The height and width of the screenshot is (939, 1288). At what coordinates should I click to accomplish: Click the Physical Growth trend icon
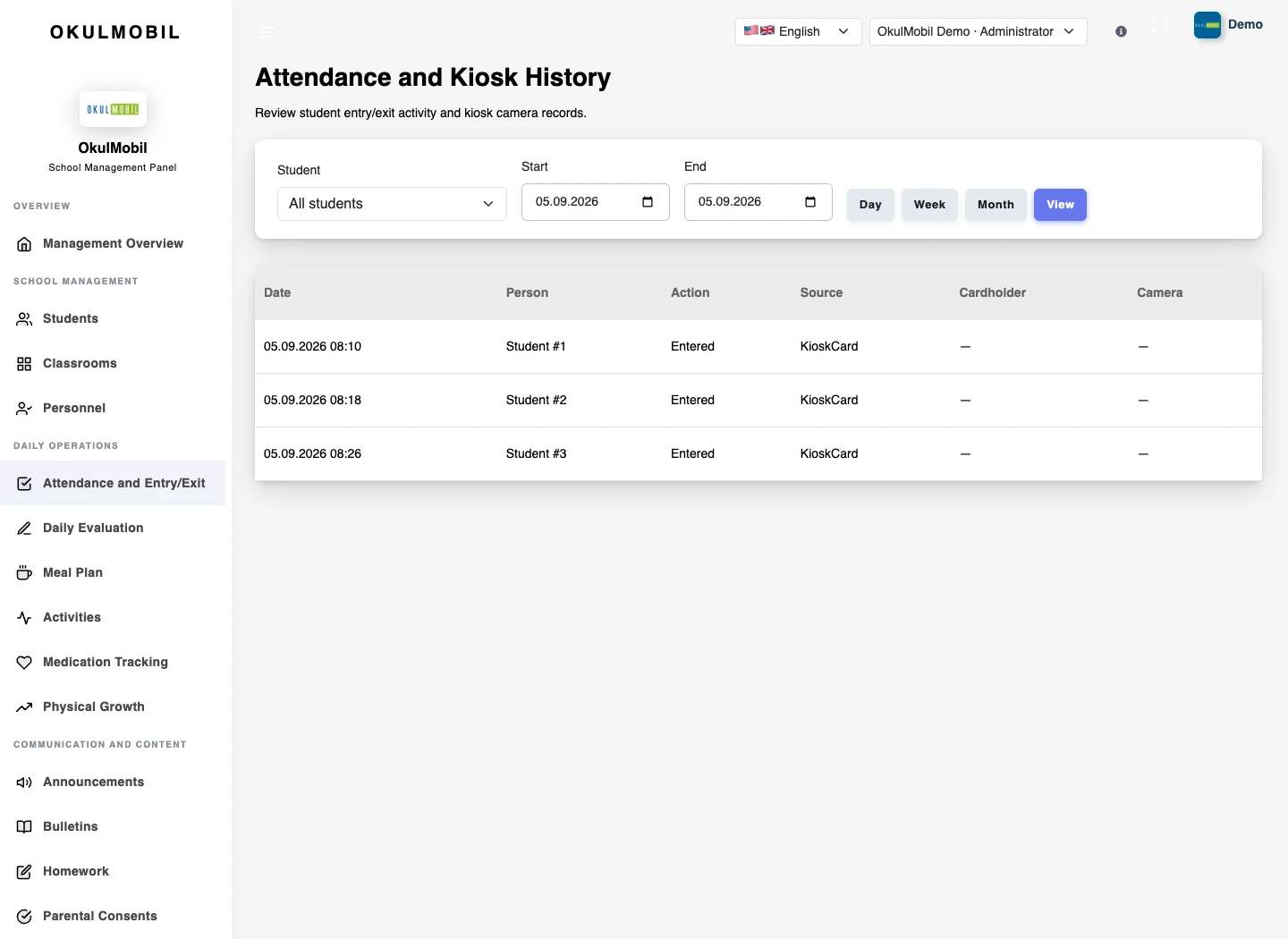(24, 707)
